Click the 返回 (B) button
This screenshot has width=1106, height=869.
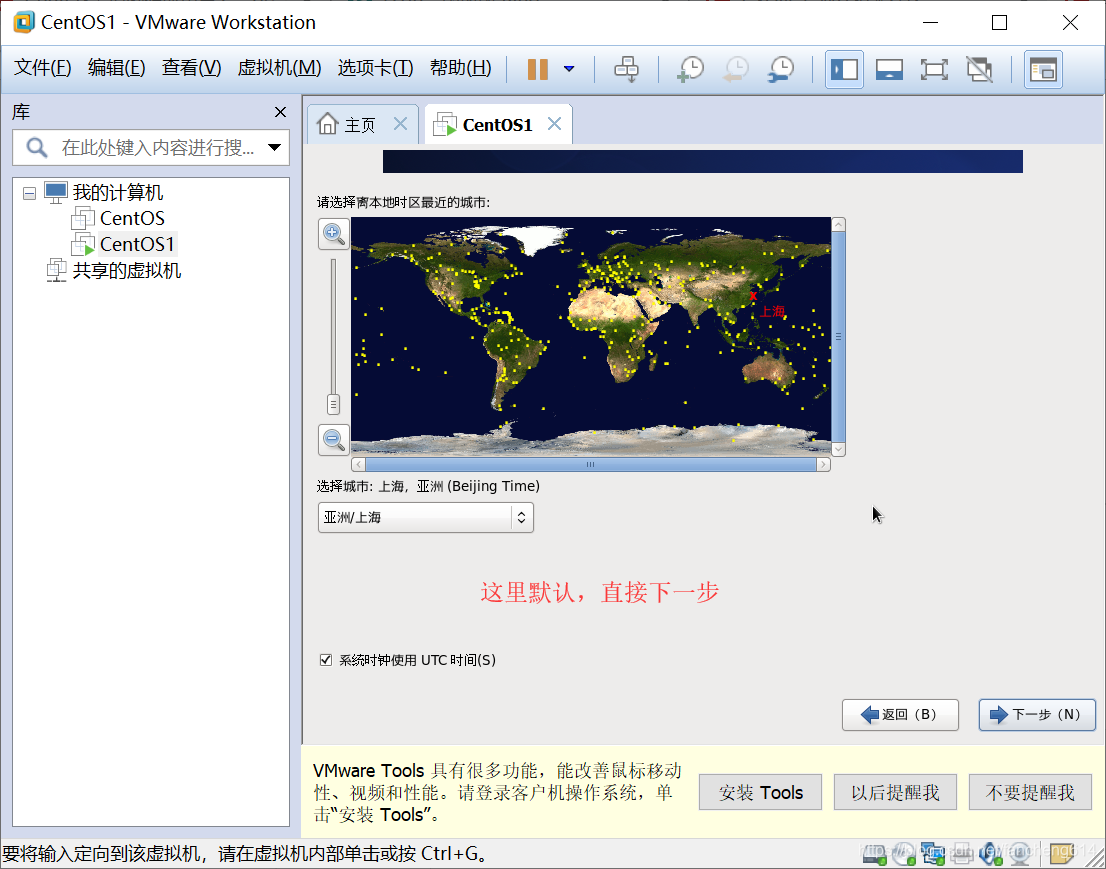(900, 715)
